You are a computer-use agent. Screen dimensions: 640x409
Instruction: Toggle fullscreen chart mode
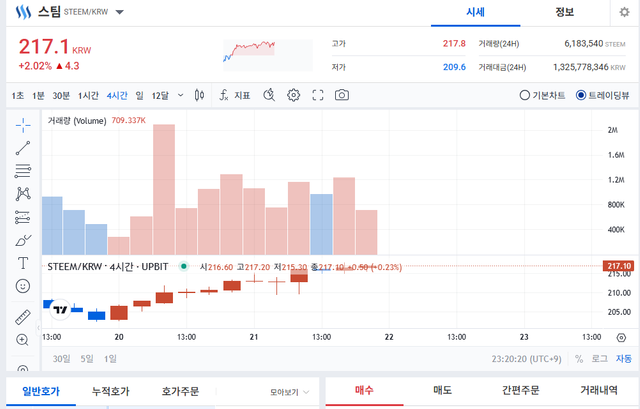(x=318, y=95)
